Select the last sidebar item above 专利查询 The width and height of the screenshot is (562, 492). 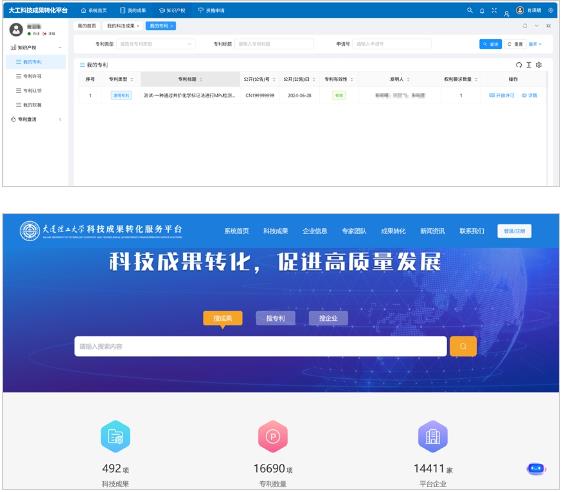click(36, 105)
